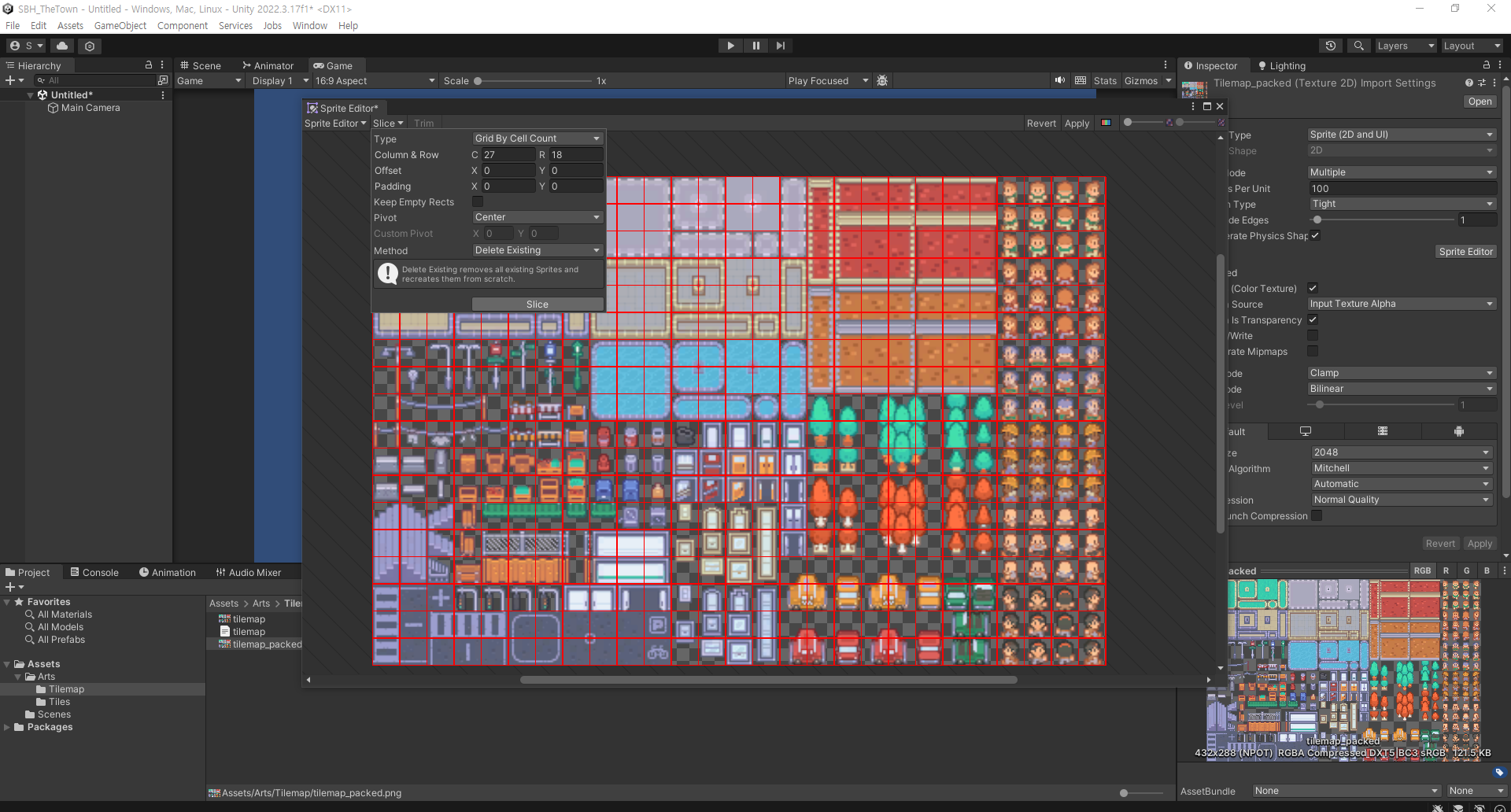Open the Mesh Type dropdown Tight
This screenshot has height=812, width=1511.
tap(1402, 204)
